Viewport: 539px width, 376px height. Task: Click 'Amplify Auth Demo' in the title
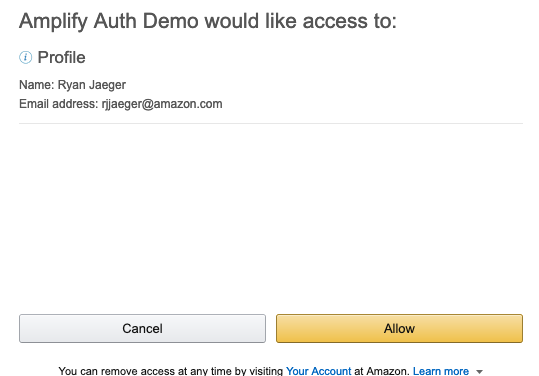(x=109, y=21)
